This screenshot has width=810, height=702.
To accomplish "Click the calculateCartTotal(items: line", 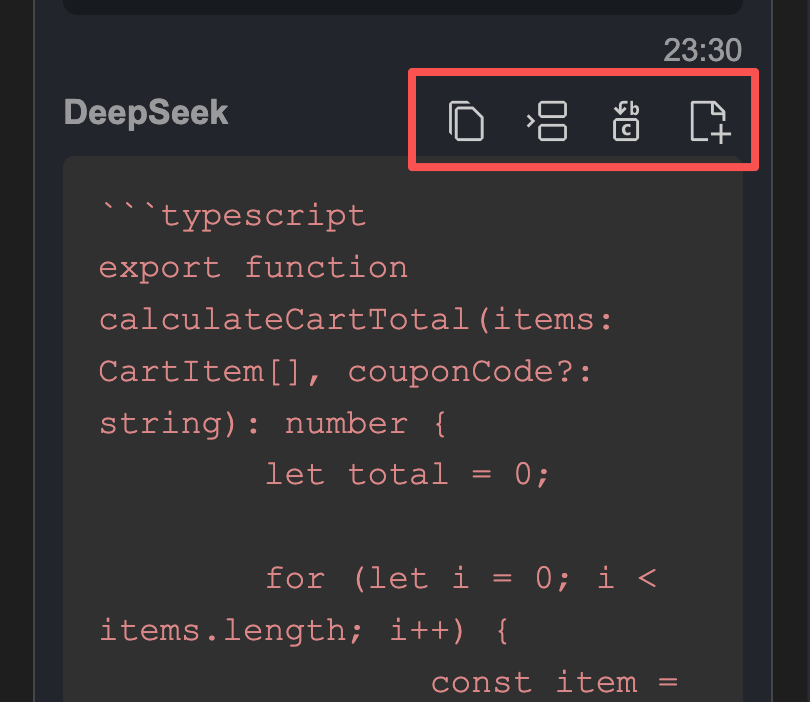I will tap(356, 319).
